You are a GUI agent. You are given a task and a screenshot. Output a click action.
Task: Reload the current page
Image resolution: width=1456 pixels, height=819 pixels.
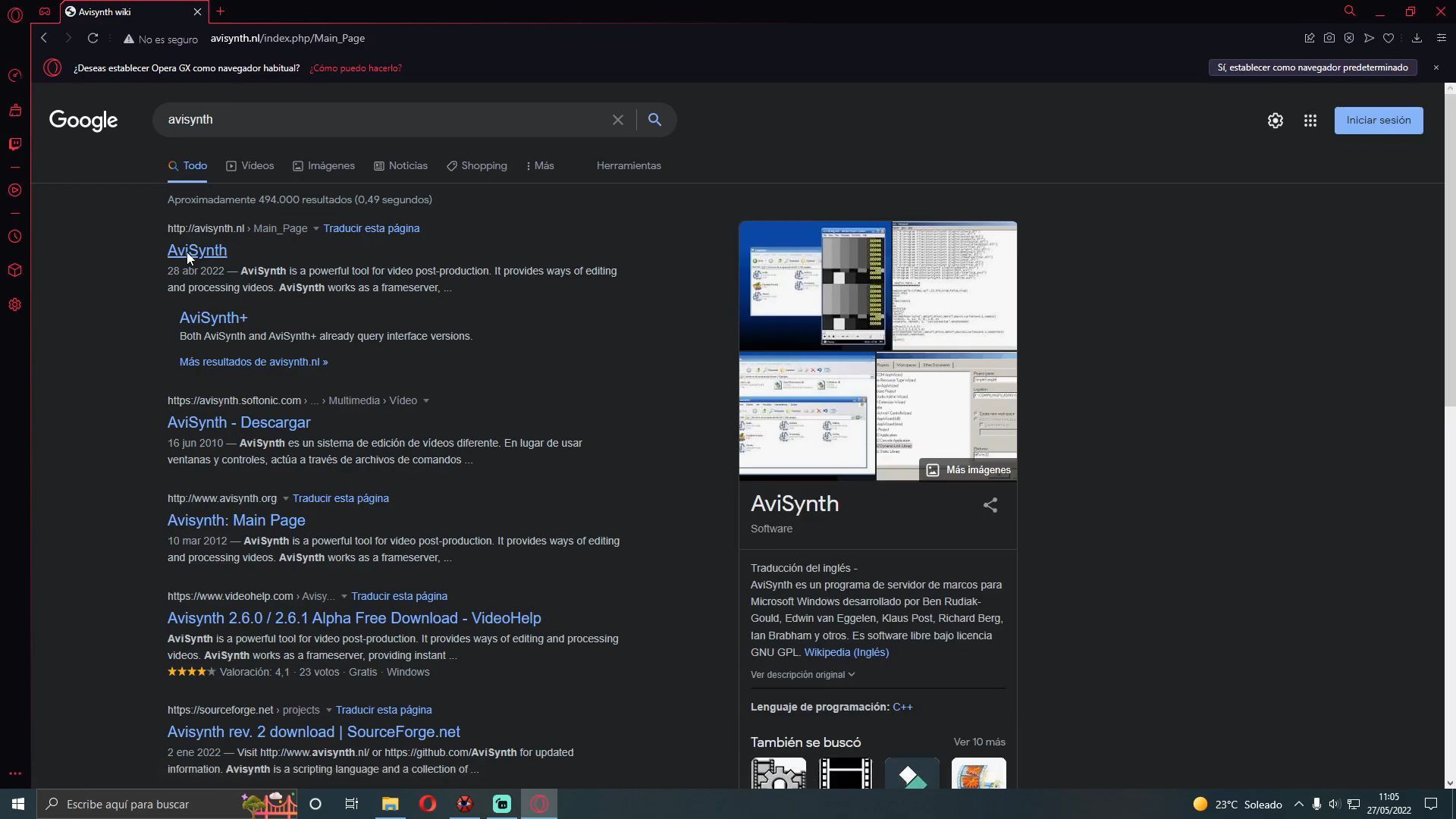click(93, 38)
